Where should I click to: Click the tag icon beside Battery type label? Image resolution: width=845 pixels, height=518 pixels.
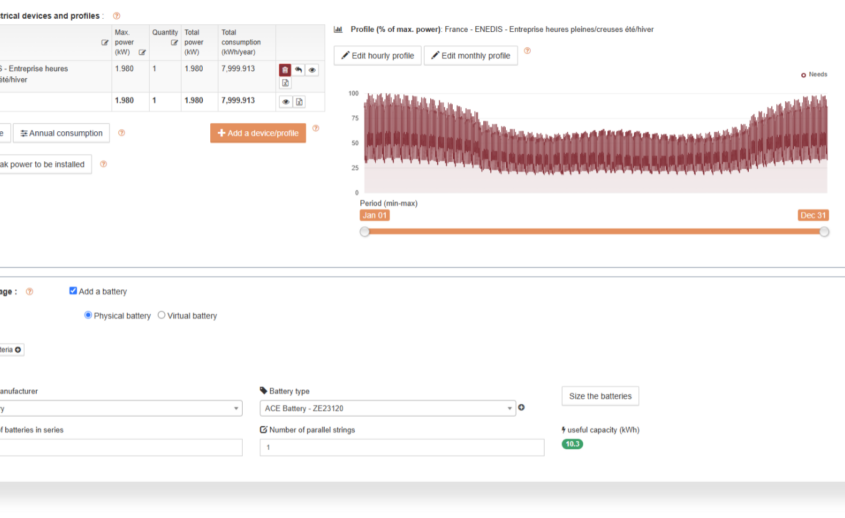263,390
